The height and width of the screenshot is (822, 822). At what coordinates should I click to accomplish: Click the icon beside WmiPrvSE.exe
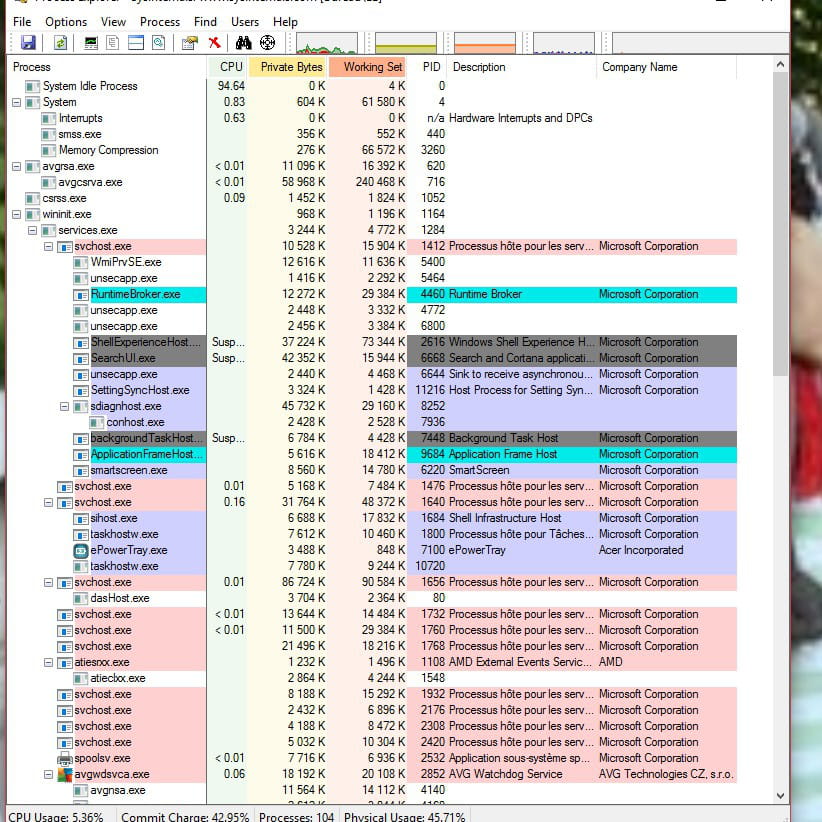[x=80, y=263]
